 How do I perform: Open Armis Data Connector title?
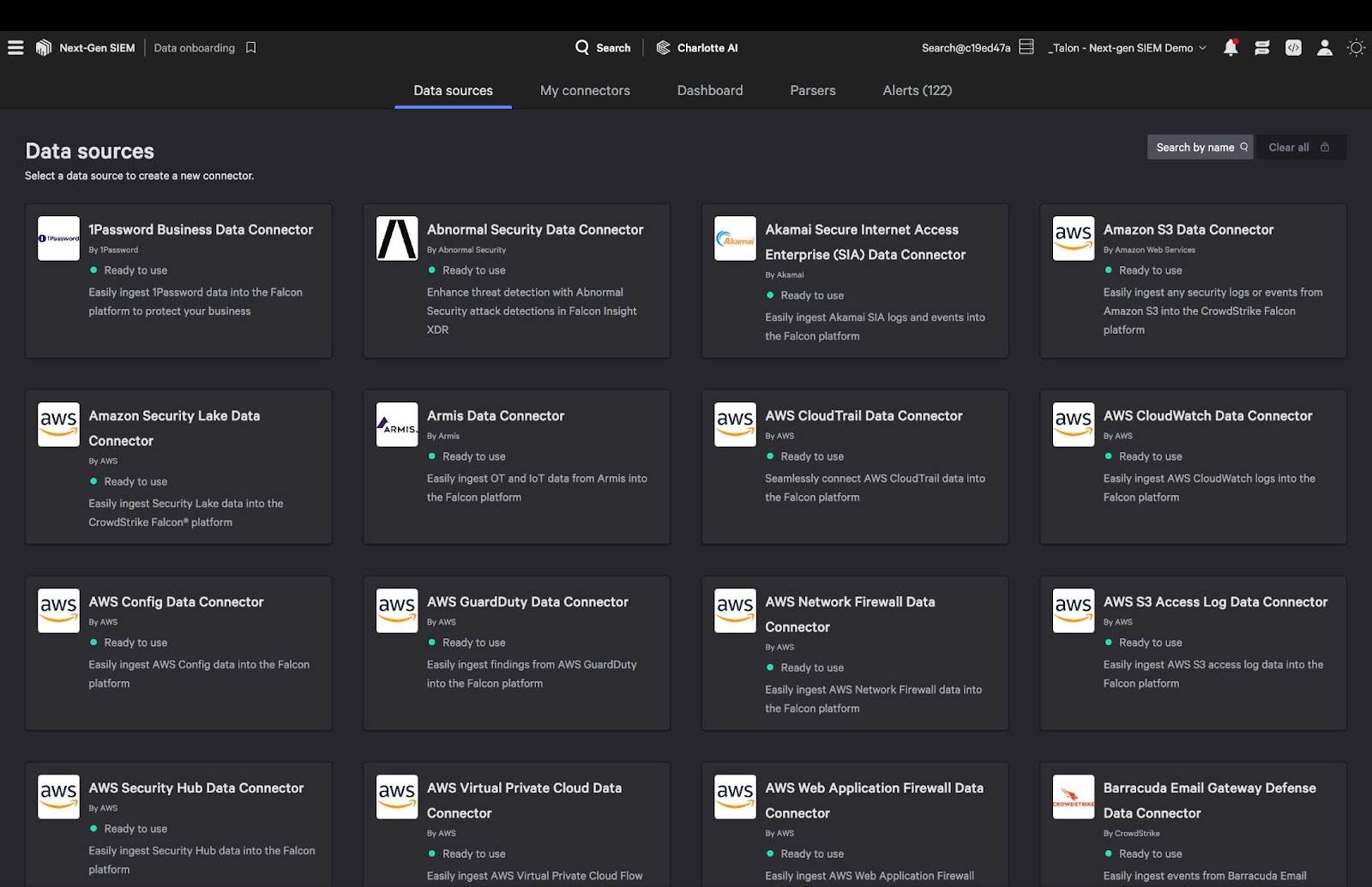(x=496, y=416)
